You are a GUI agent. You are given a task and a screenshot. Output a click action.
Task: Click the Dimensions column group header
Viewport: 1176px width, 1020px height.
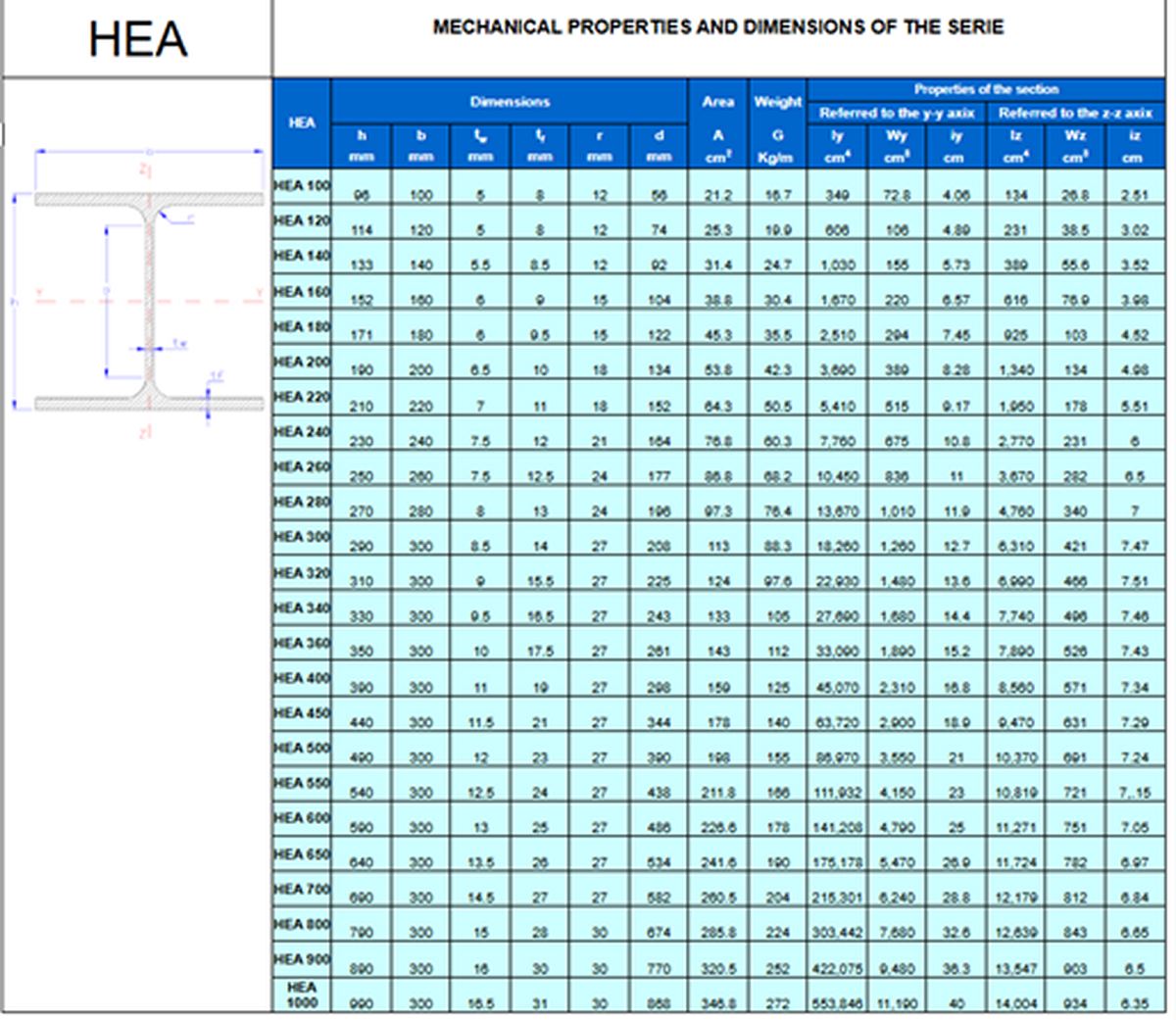coord(510,102)
